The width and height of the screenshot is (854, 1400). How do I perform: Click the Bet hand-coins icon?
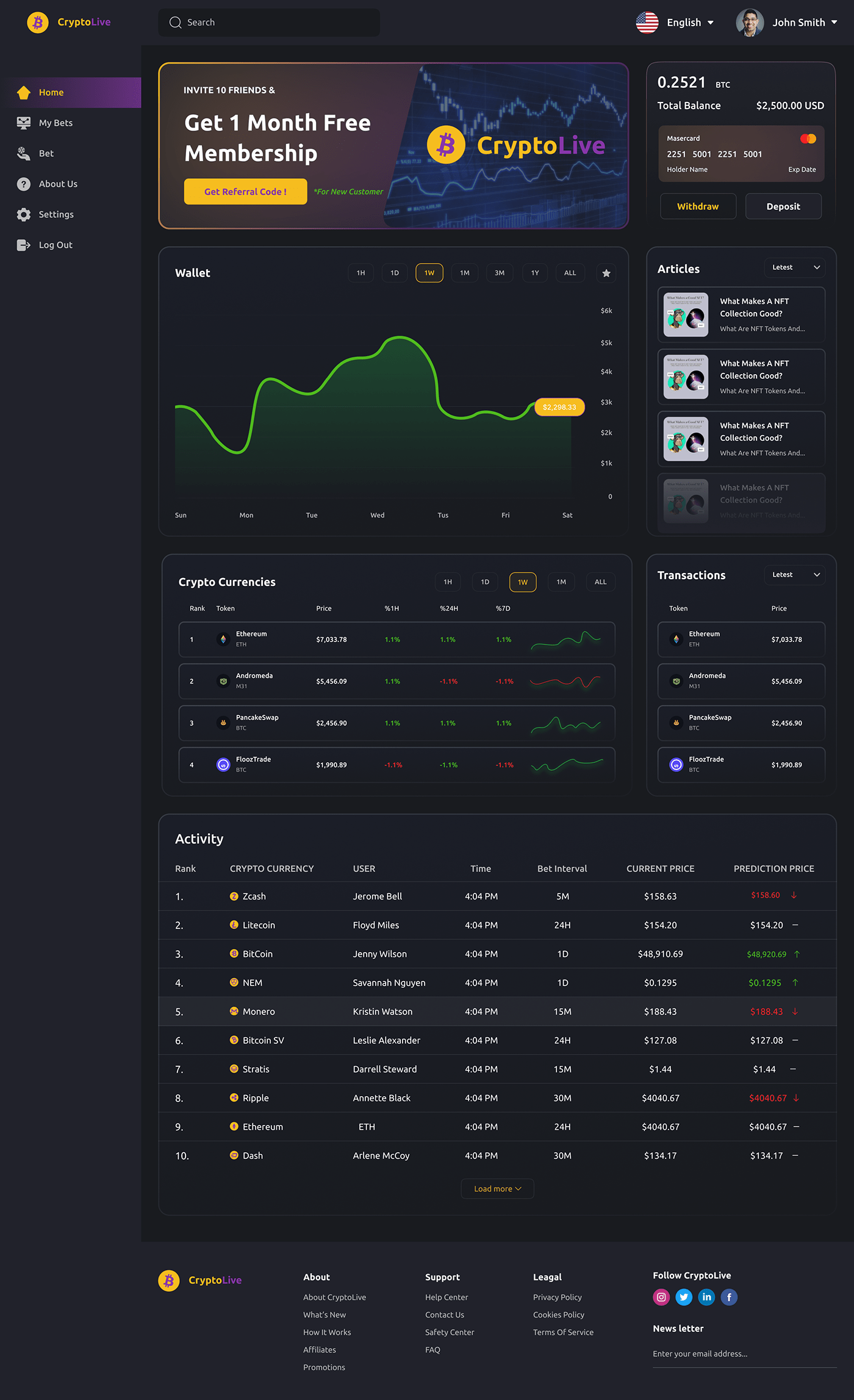tap(24, 154)
